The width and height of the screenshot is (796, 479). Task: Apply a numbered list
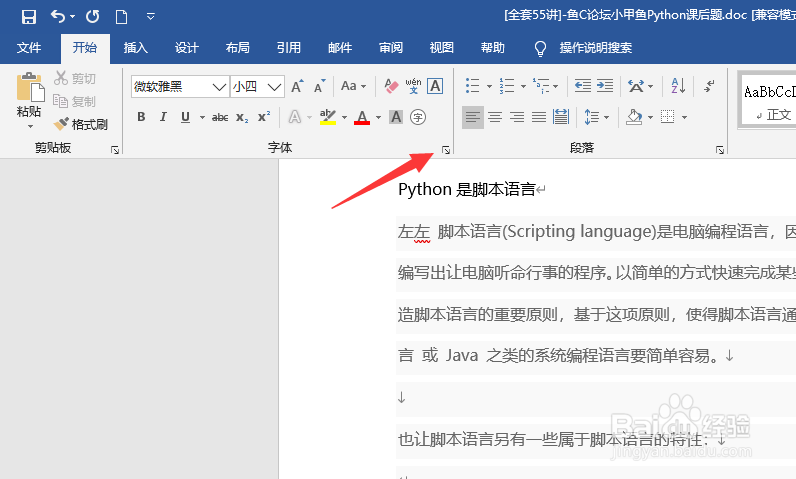tap(507, 86)
